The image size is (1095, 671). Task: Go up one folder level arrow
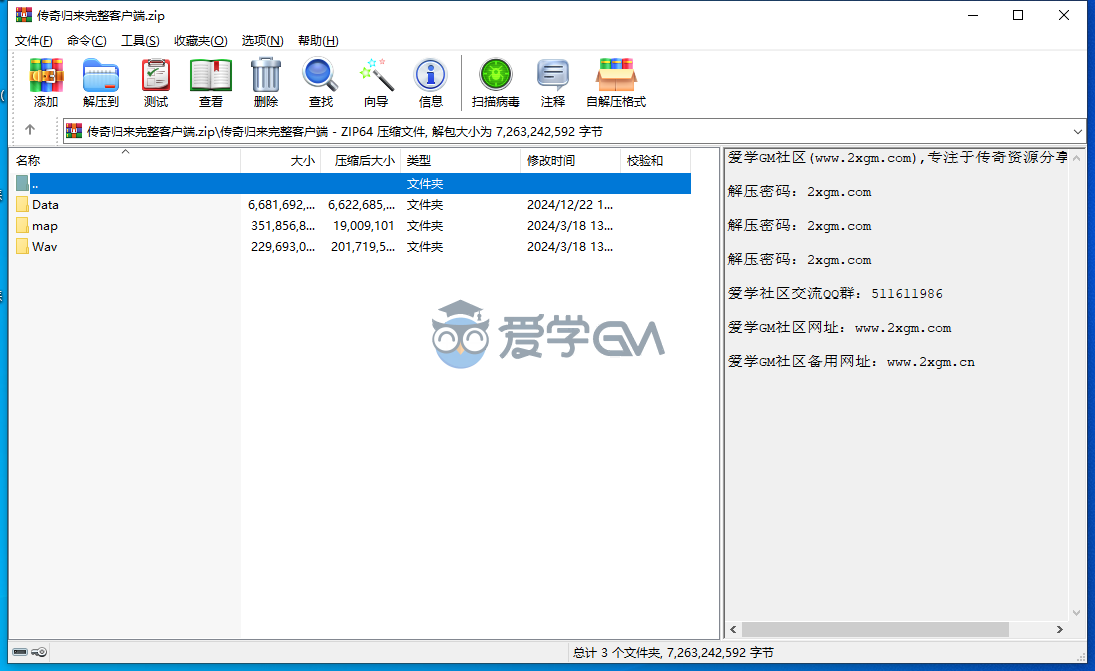pos(29,130)
